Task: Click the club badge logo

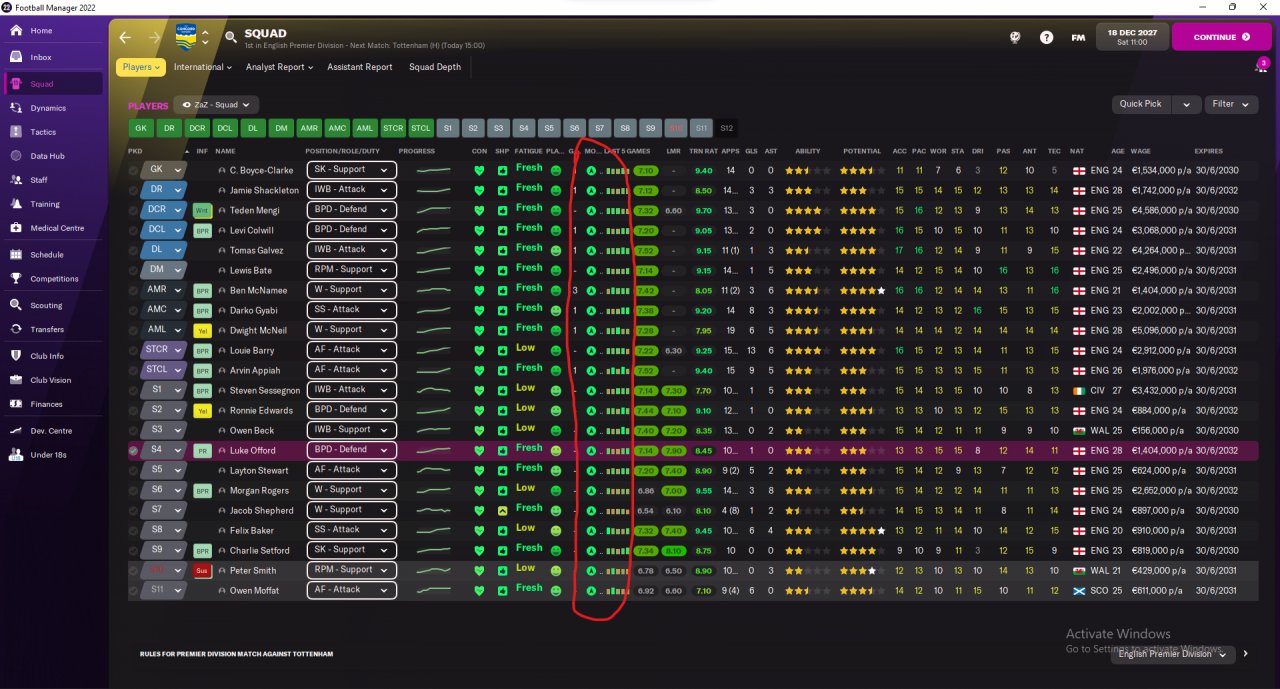Action: (x=186, y=37)
